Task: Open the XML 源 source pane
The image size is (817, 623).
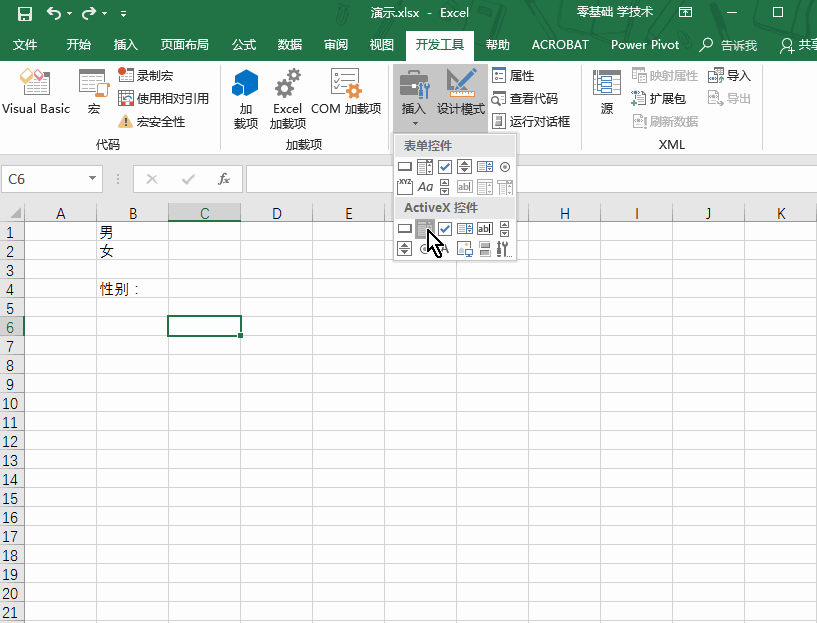Action: point(606,92)
